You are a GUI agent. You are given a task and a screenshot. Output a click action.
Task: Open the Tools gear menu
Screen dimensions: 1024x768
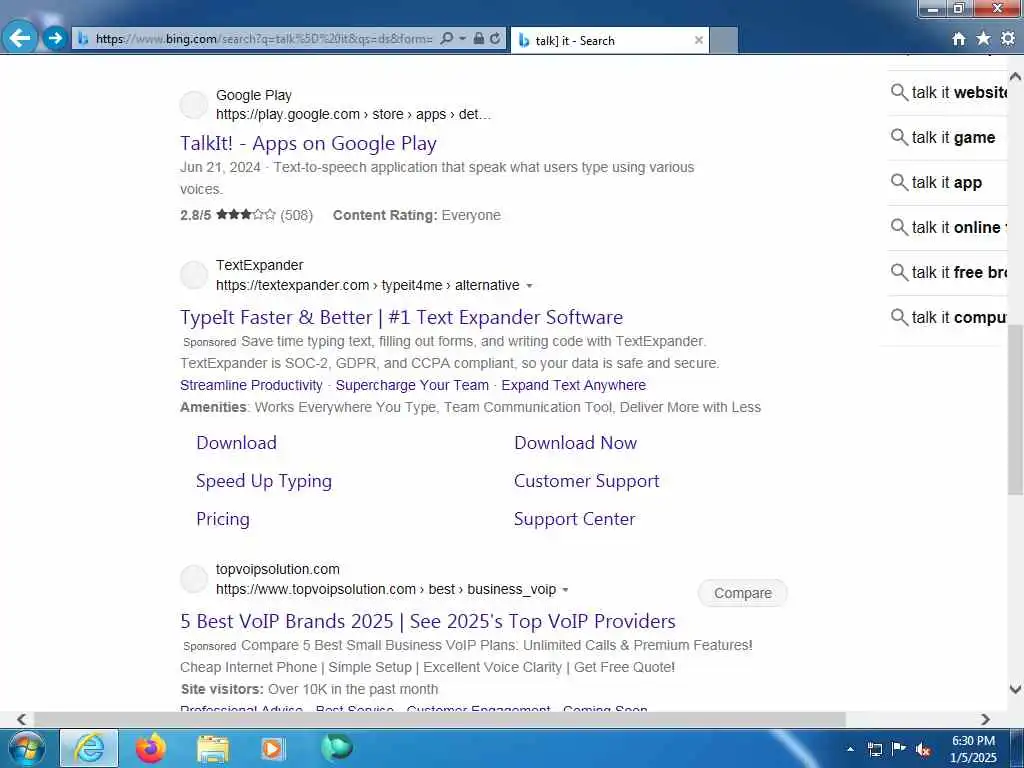1008,39
